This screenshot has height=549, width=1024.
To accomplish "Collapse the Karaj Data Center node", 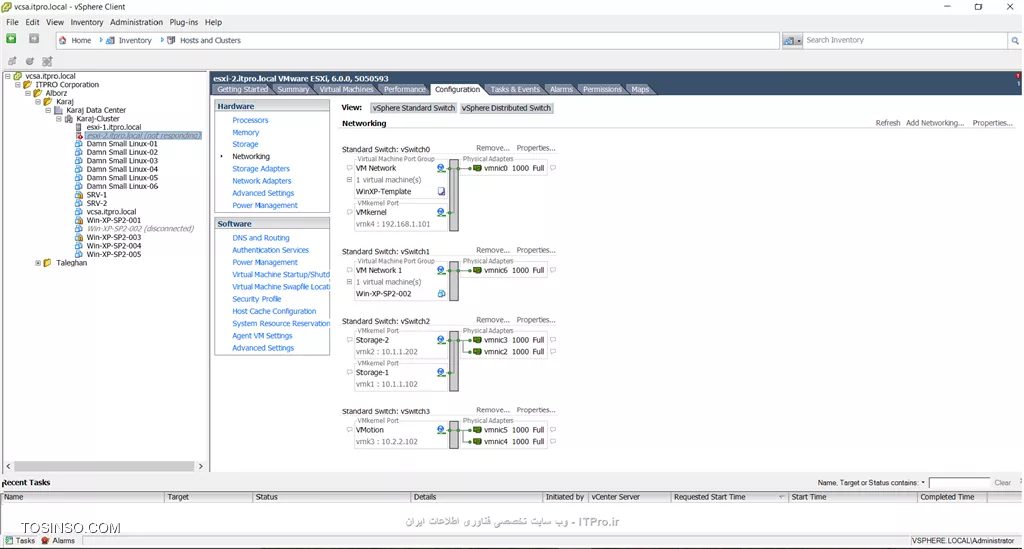I will click(x=48, y=110).
